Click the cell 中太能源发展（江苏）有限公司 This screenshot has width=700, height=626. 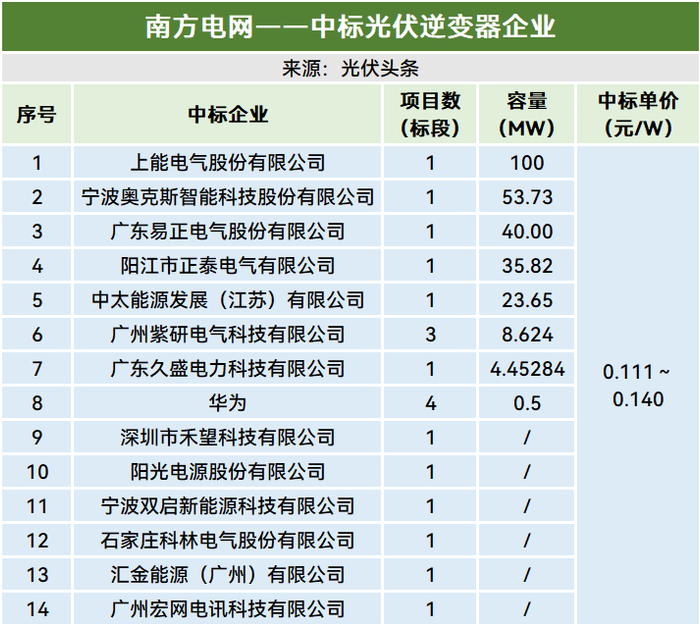point(228,300)
